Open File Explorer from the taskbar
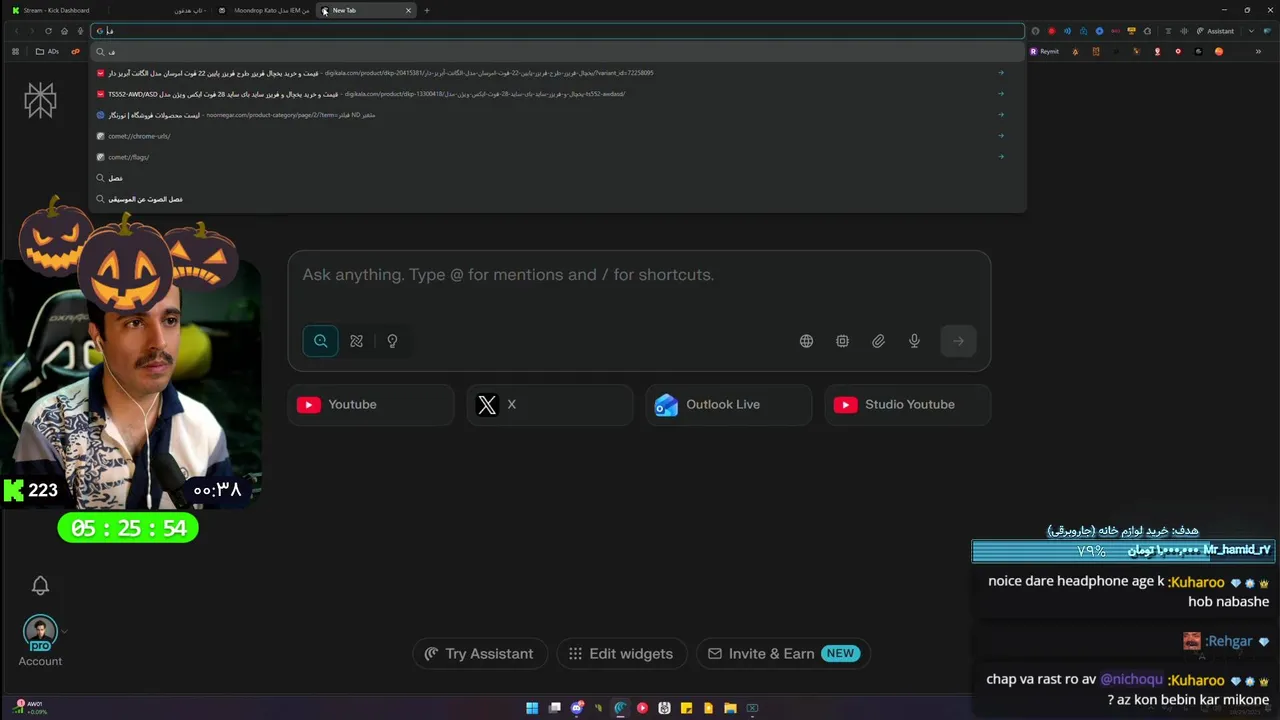Image resolution: width=1280 pixels, height=720 pixels. point(730,708)
